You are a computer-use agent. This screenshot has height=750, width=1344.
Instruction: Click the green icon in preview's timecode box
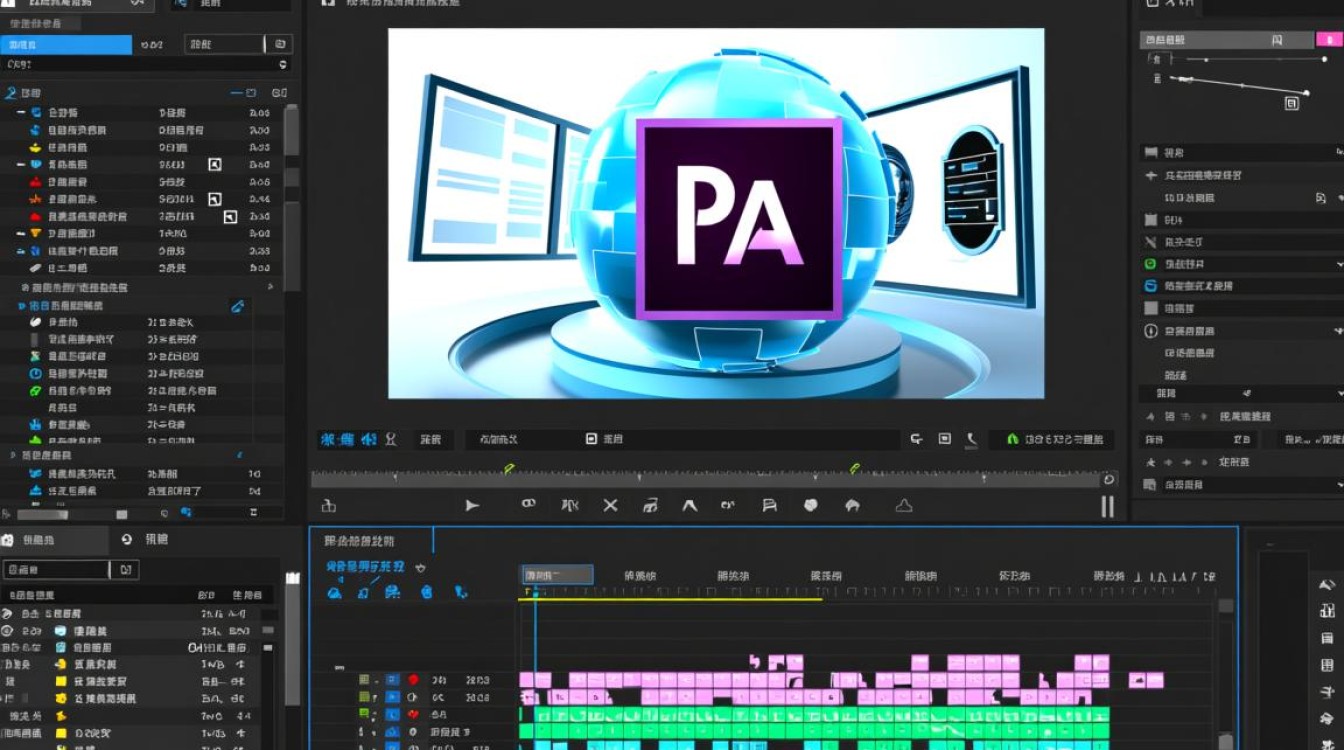click(x=1012, y=439)
